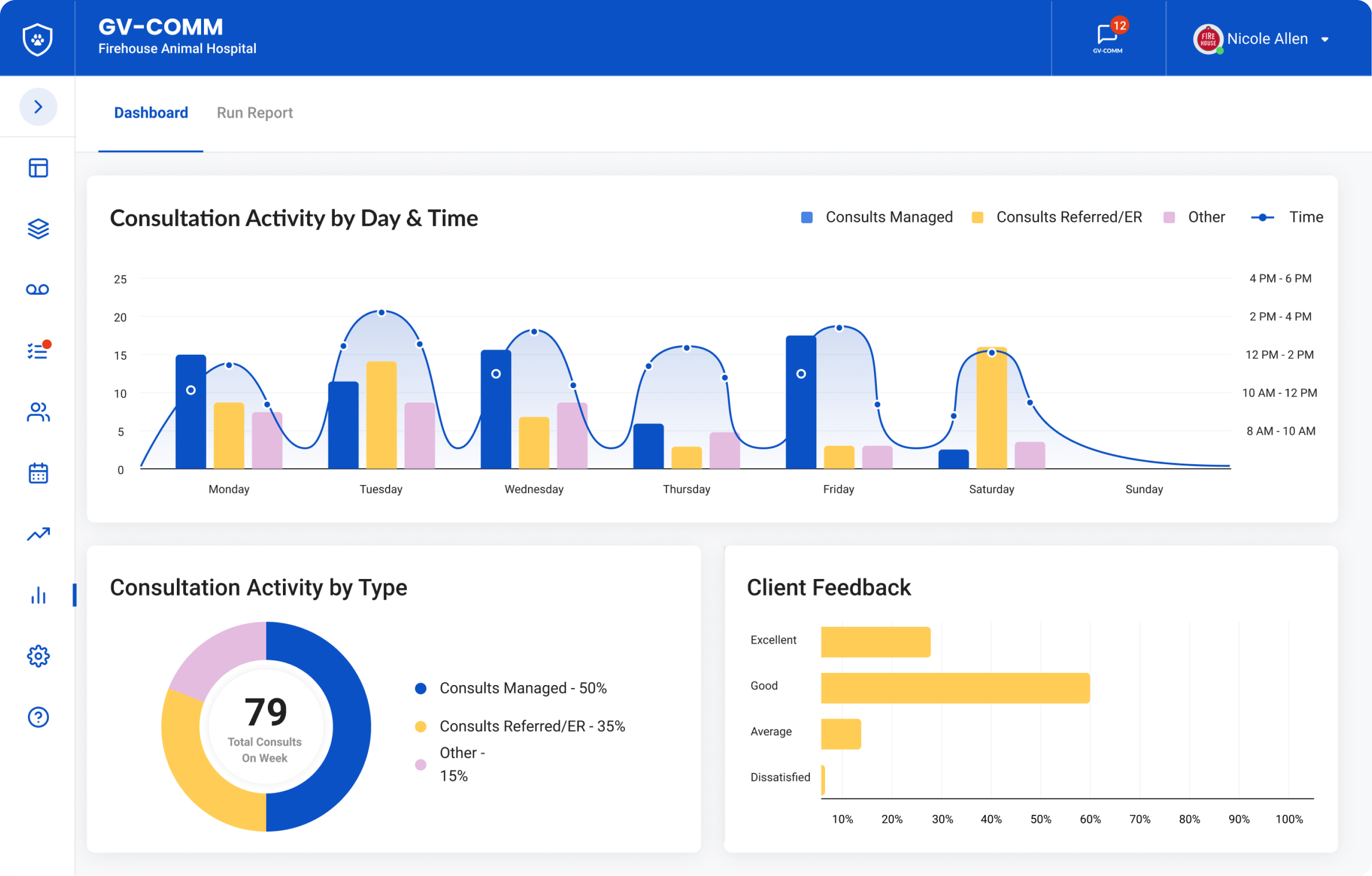Viewport: 1372px width, 876px height.
Task: Click the 8 AM - 10 AM time label
Action: click(x=1281, y=431)
